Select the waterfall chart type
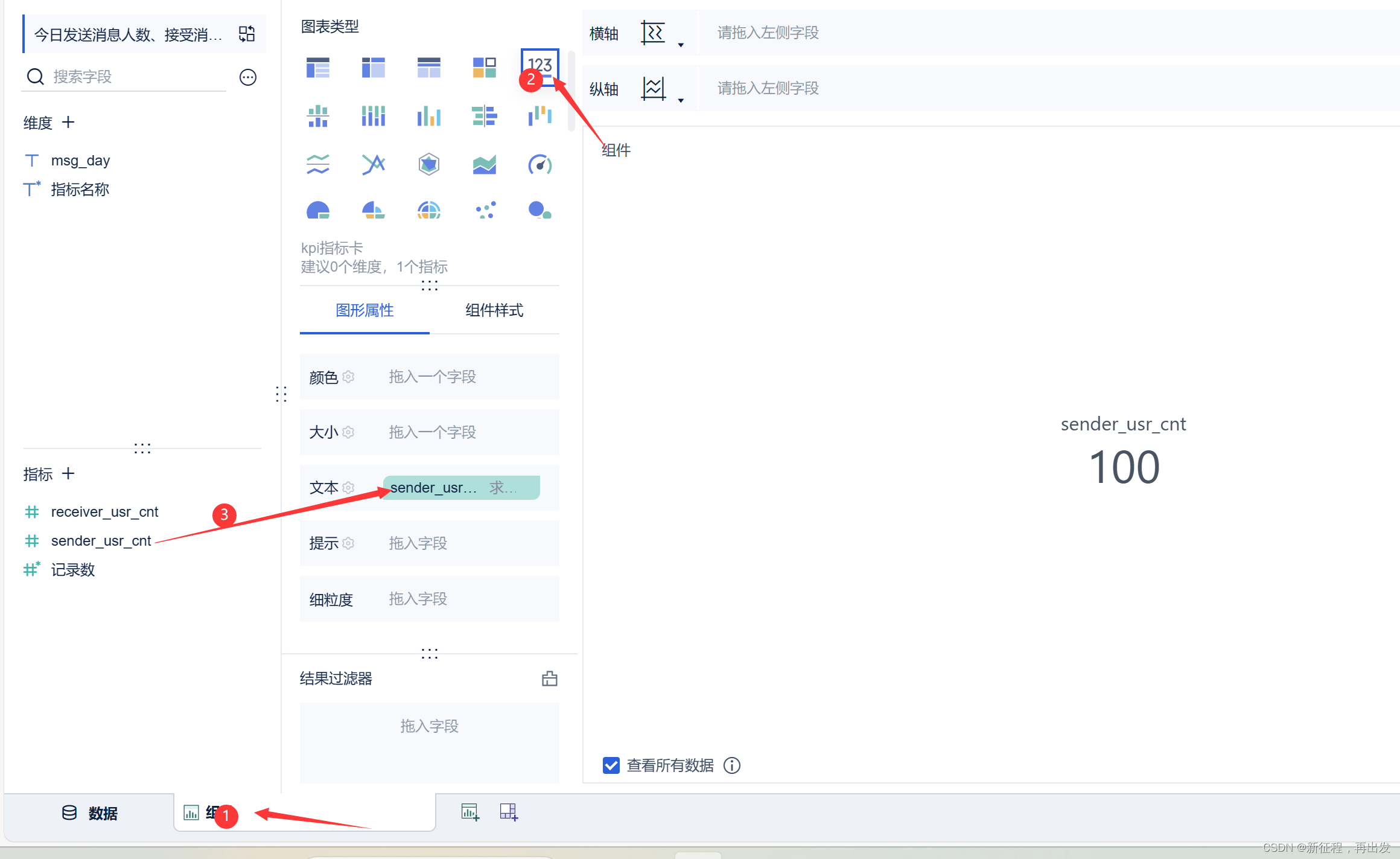The height and width of the screenshot is (859, 1400). 540,116
